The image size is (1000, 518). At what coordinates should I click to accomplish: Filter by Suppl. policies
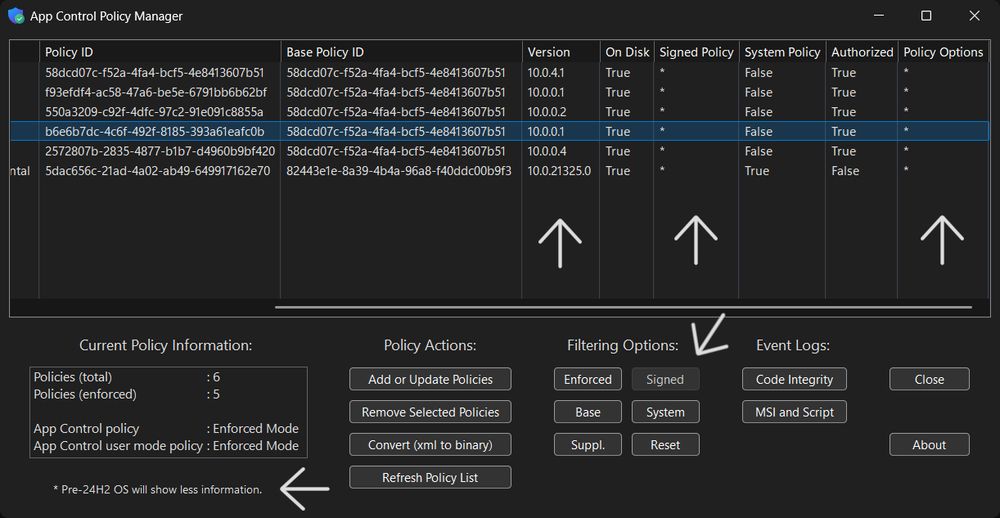point(587,445)
